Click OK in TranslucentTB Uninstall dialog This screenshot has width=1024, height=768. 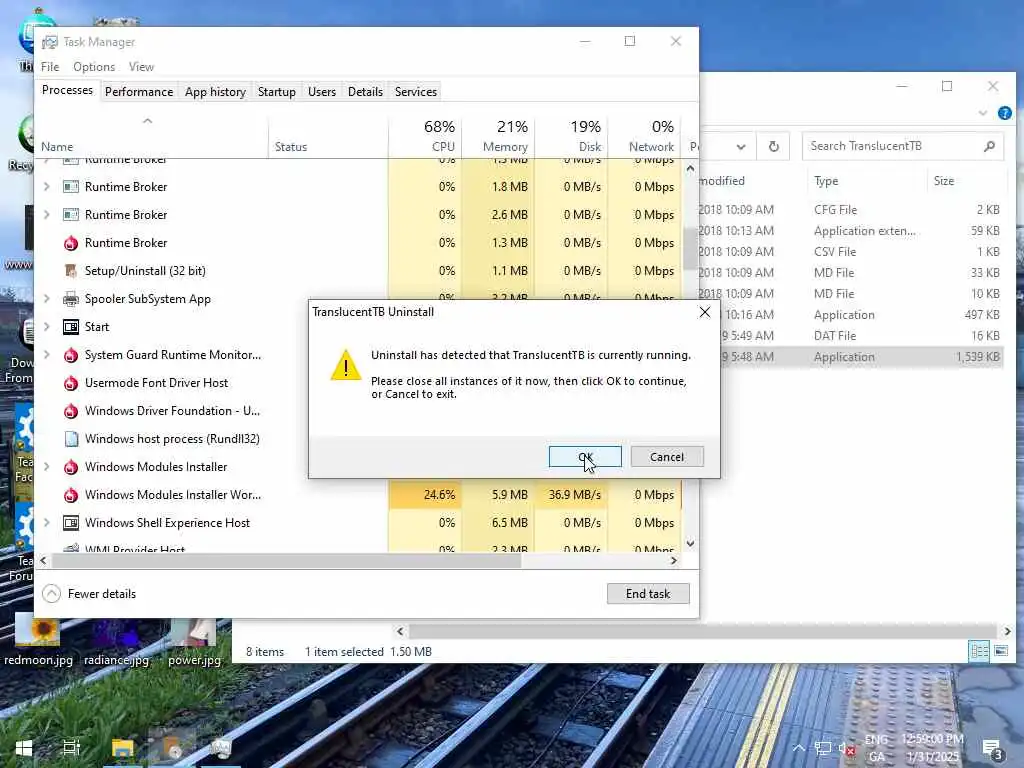(584, 456)
